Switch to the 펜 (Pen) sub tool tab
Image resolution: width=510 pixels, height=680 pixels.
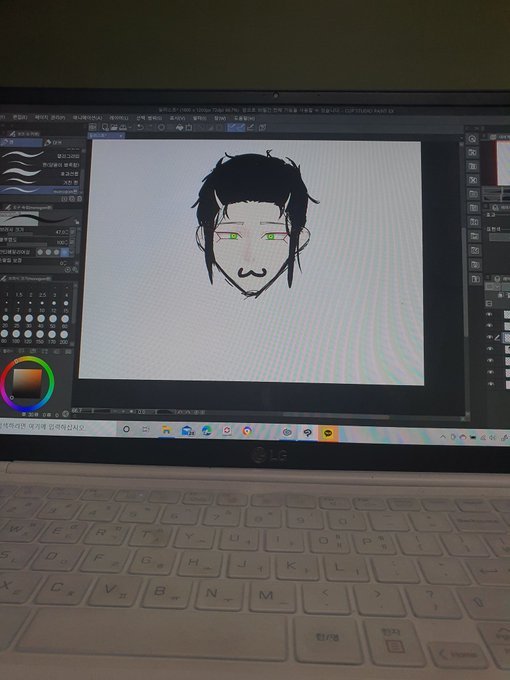click(x=21, y=142)
